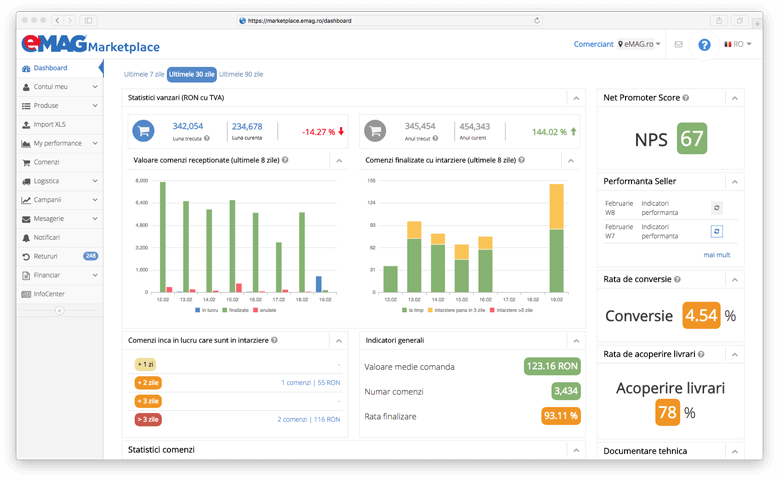Expand the Financiar chevron
This screenshot has width=780, height=480.
95,275
